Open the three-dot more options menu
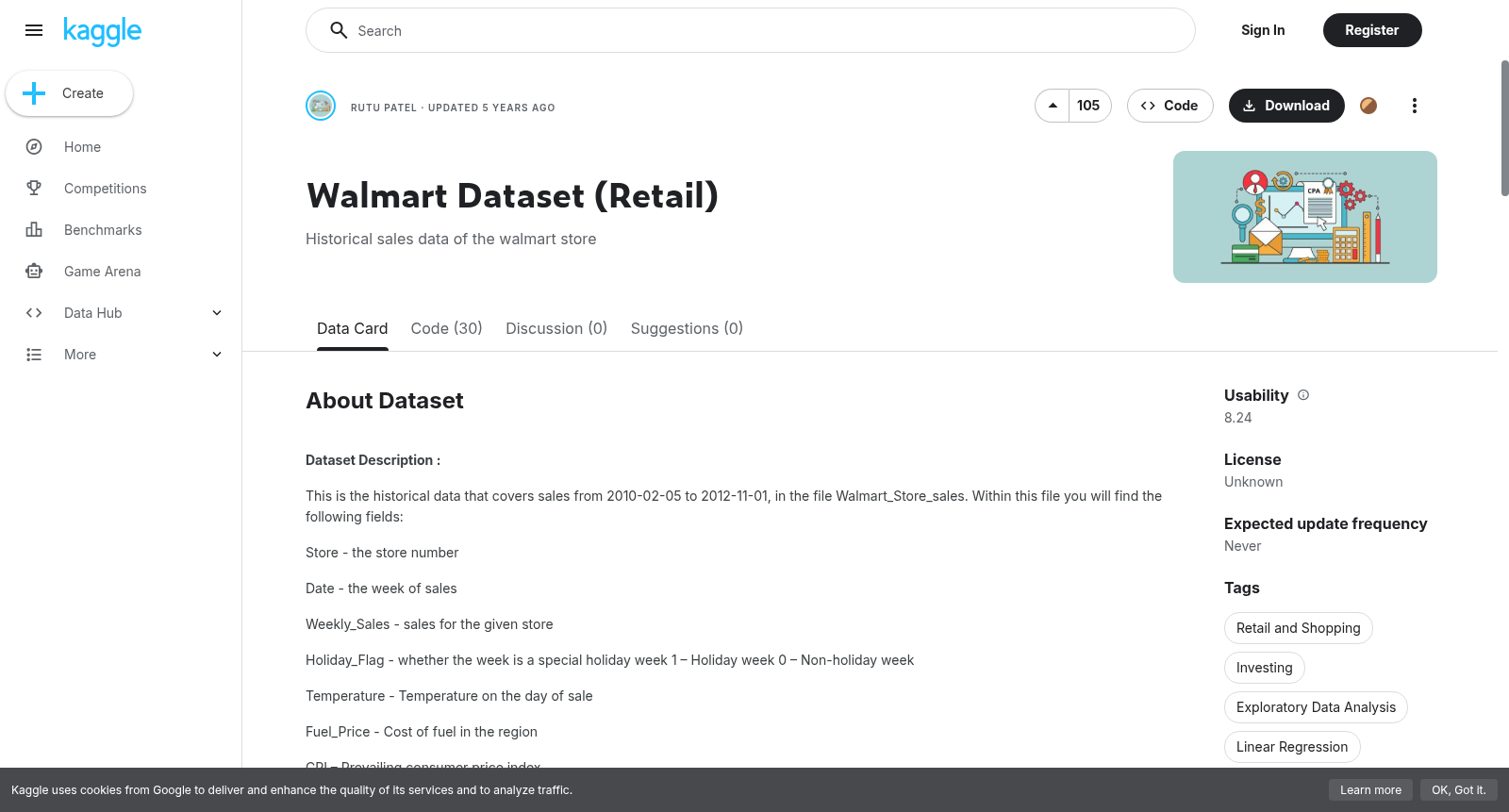Viewport: 1509px width, 812px height. point(1414,106)
